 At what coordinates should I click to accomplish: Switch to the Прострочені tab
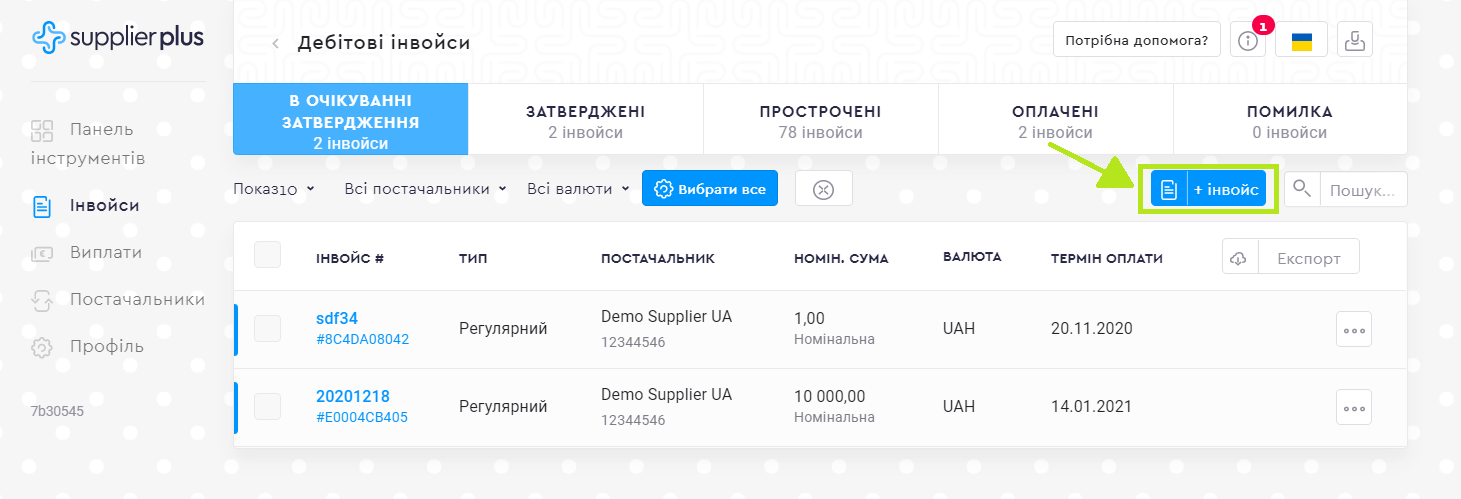[820, 121]
